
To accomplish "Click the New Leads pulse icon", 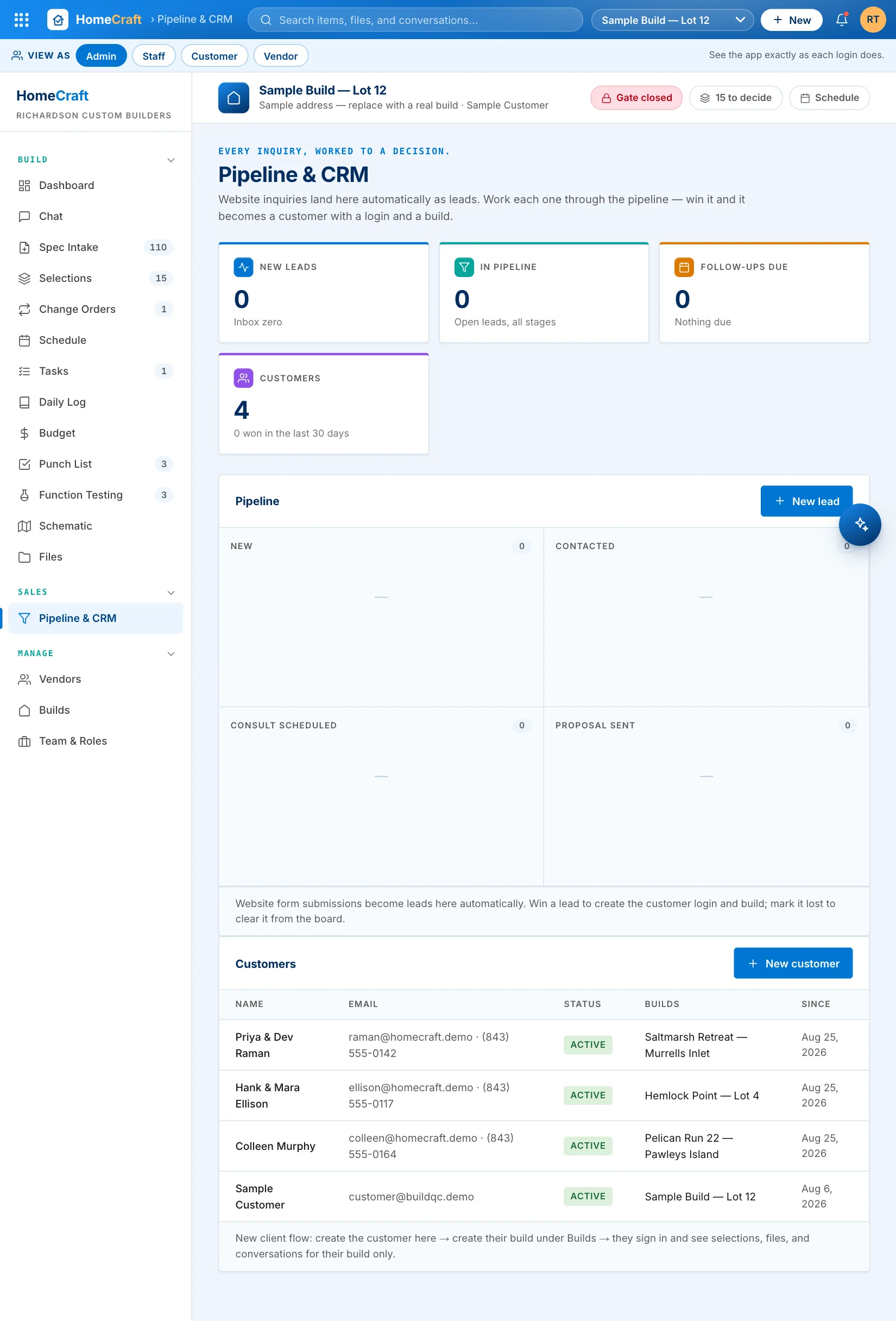I will click(243, 267).
